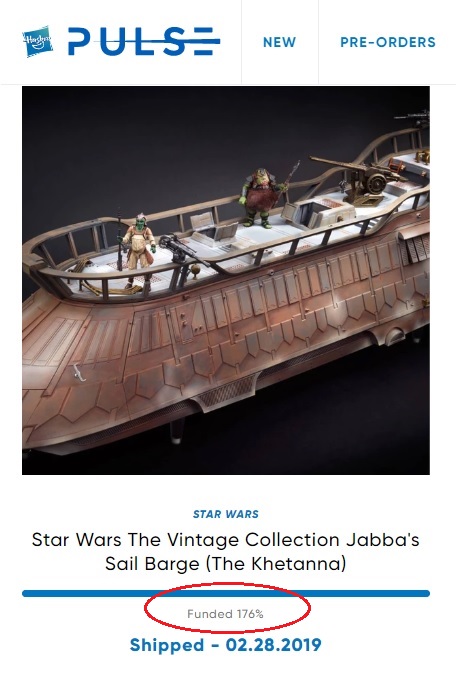The image size is (456, 680).
Task: Go to the PRE-ORDERS section
Action: [388, 42]
